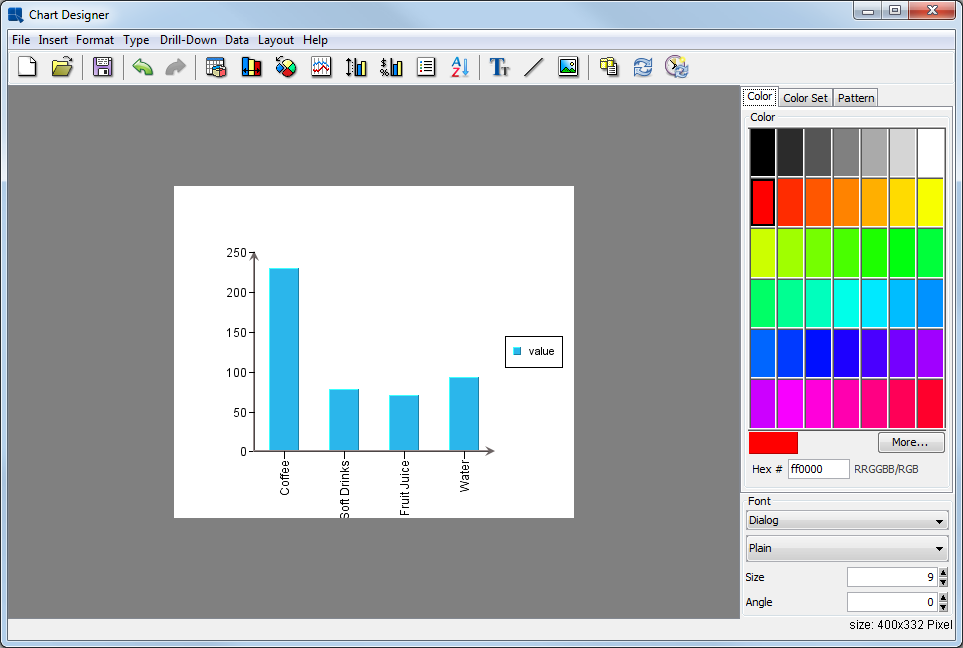
Task: Expand the Plain font style dropdown
Action: (847, 548)
